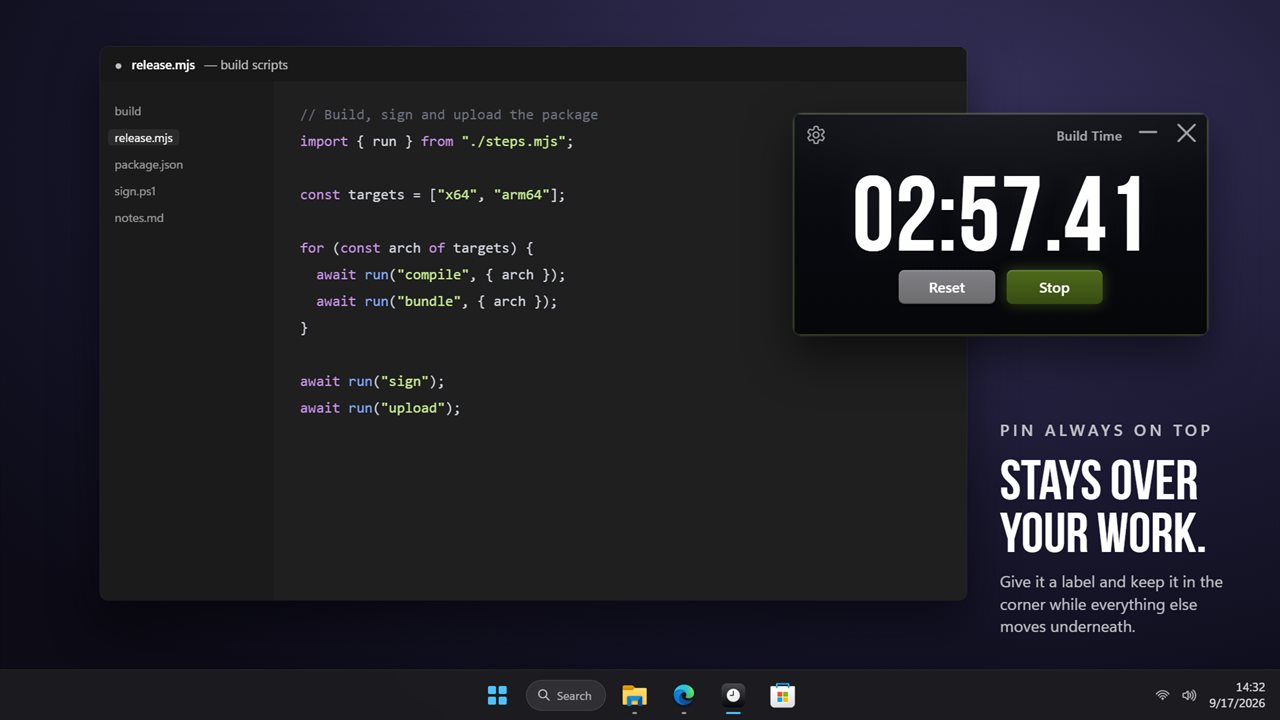Click the unsaved dot before release.mjs title
Image resolution: width=1280 pixels, height=720 pixels.
point(118,66)
